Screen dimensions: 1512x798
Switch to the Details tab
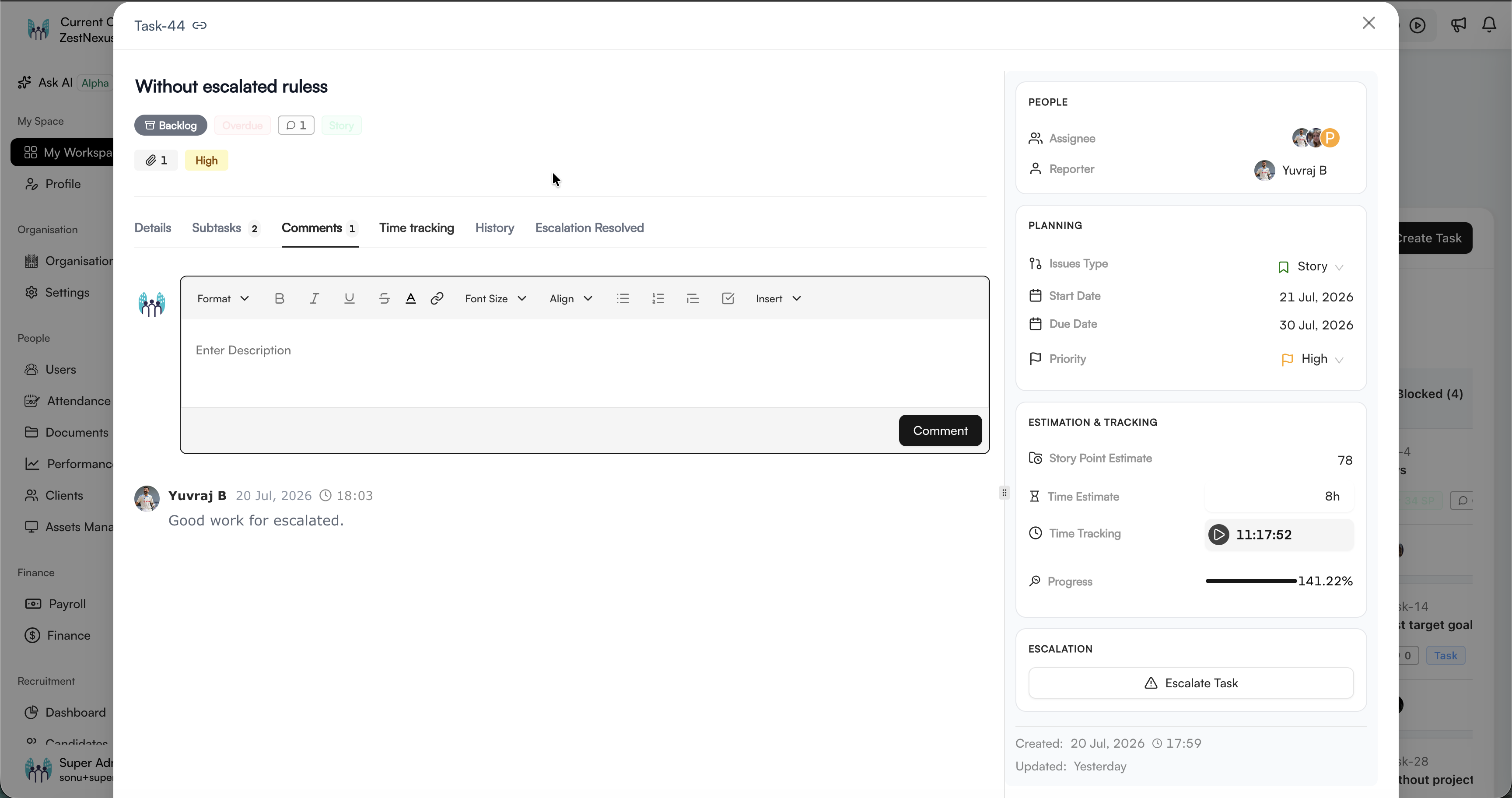[x=153, y=227]
